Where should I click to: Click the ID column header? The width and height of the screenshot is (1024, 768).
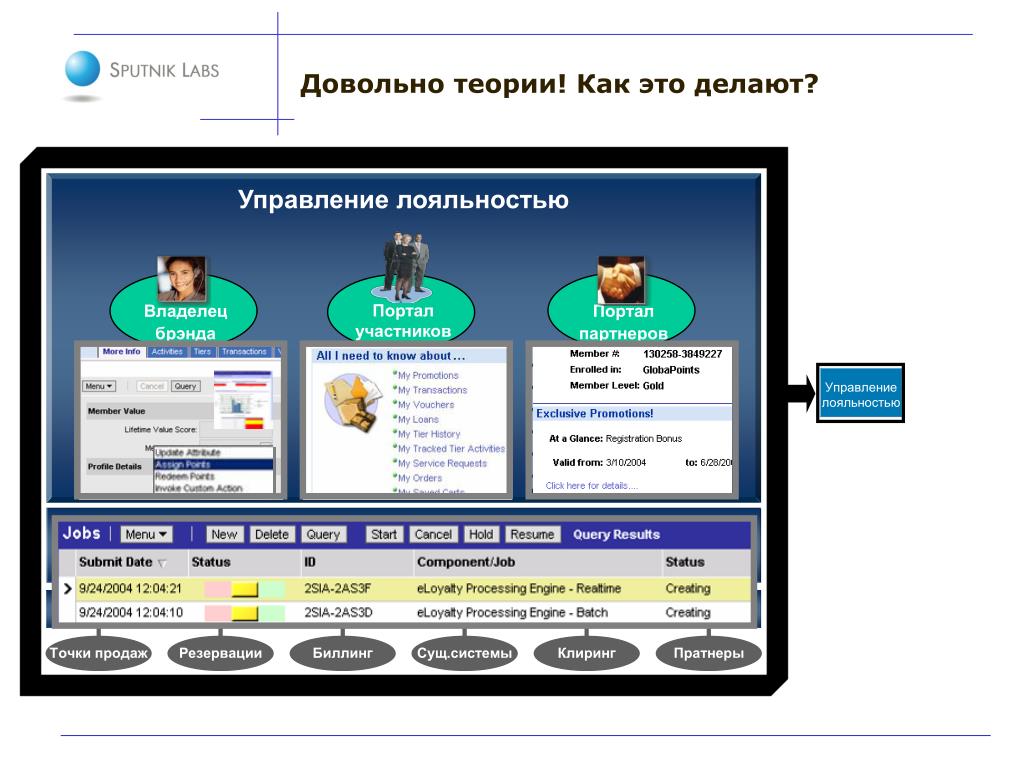tap(310, 562)
